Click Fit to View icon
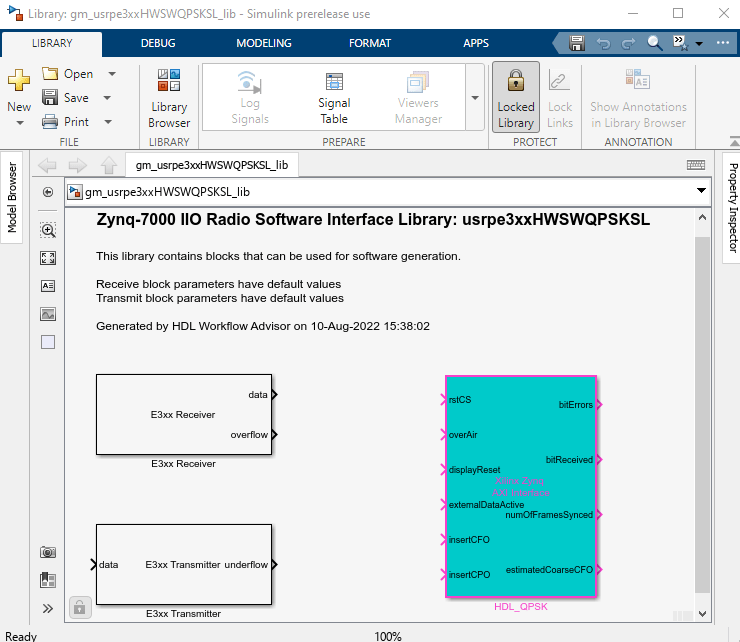This screenshot has height=642, width=740. click(48, 258)
